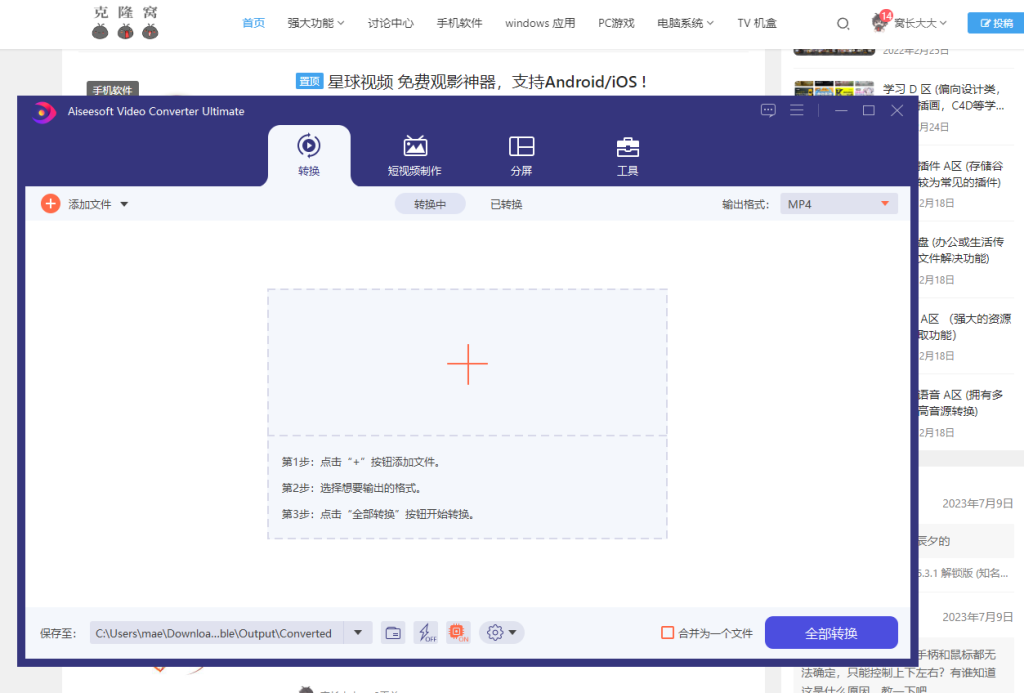Screen dimensions: 1024x693
Task: Click the 投稿 submit button
Action: tap(997, 23)
